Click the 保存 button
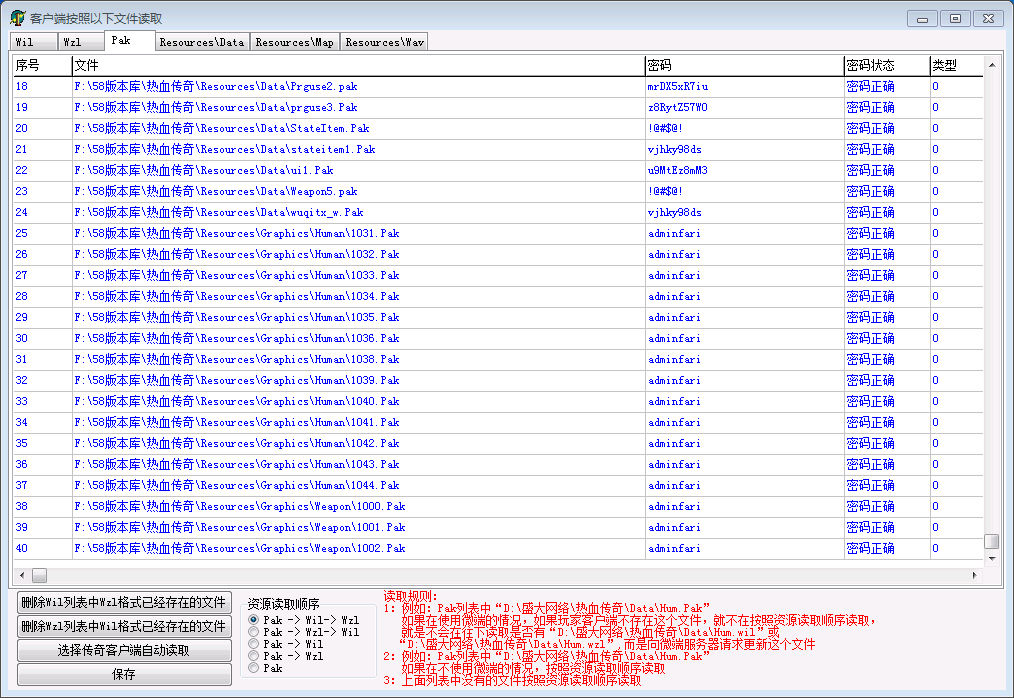The width and height of the screenshot is (1014, 698). [124, 674]
